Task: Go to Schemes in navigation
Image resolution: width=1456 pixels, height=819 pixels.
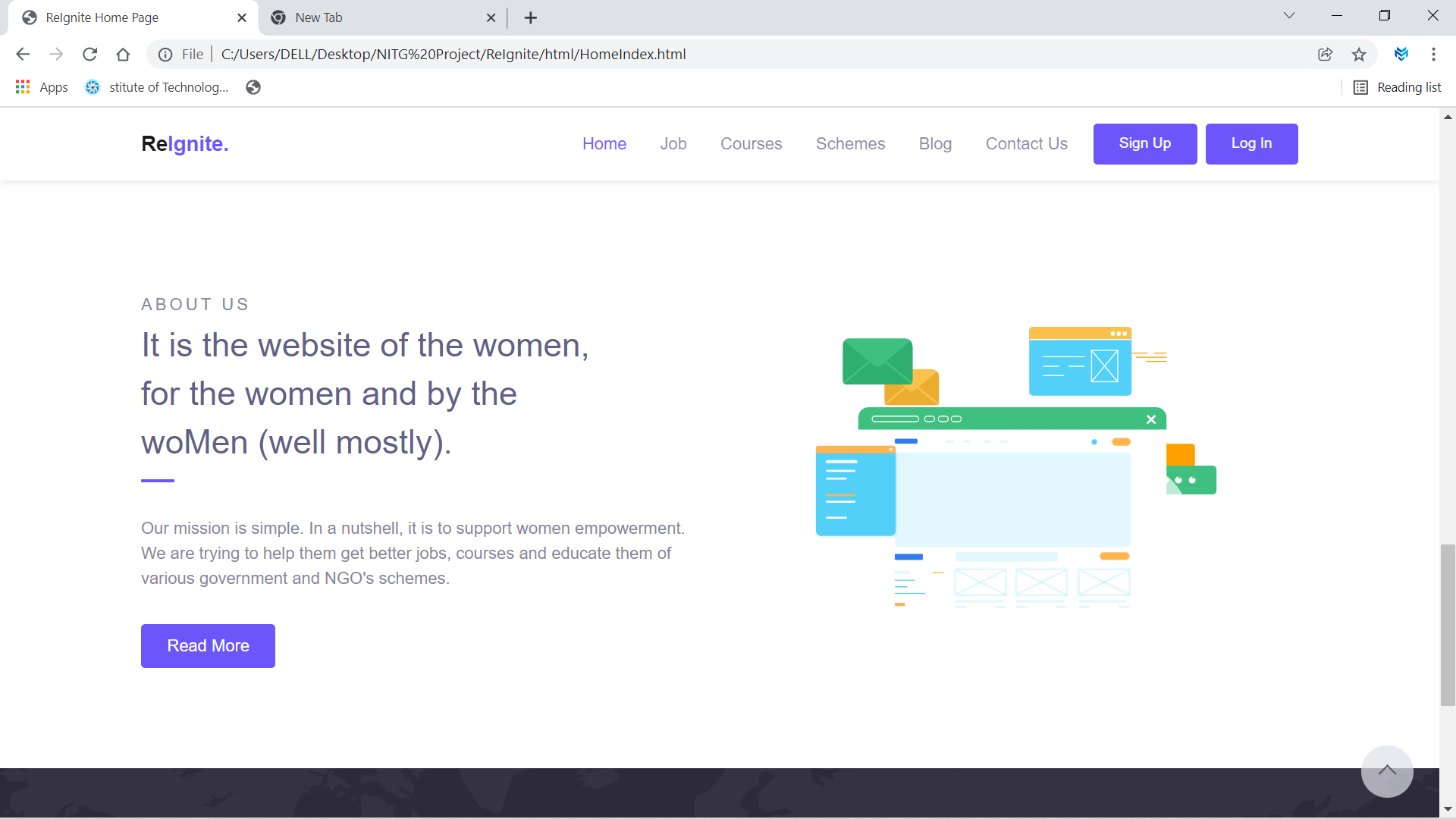Action: 850,144
